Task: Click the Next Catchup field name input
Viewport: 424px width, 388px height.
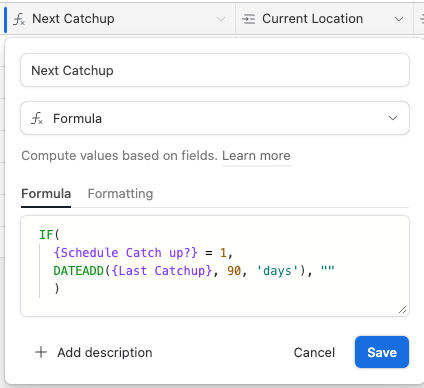Action: (x=215, y=70)
